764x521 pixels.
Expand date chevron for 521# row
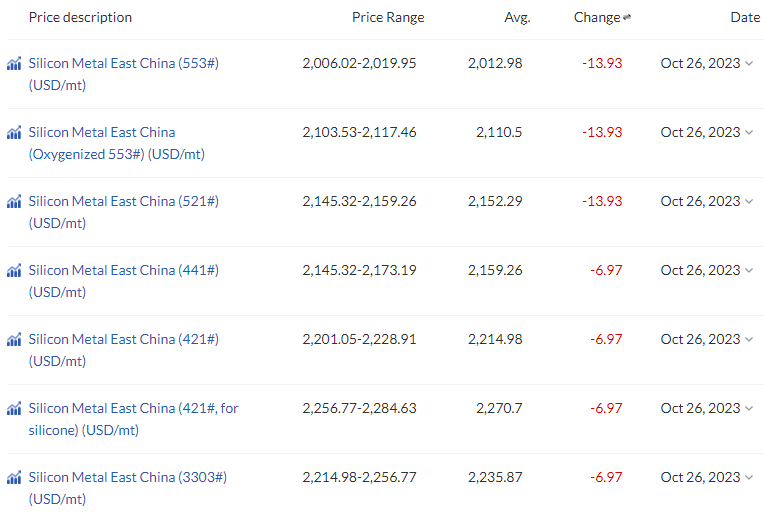pyautogui.click(x=749, y=201)
